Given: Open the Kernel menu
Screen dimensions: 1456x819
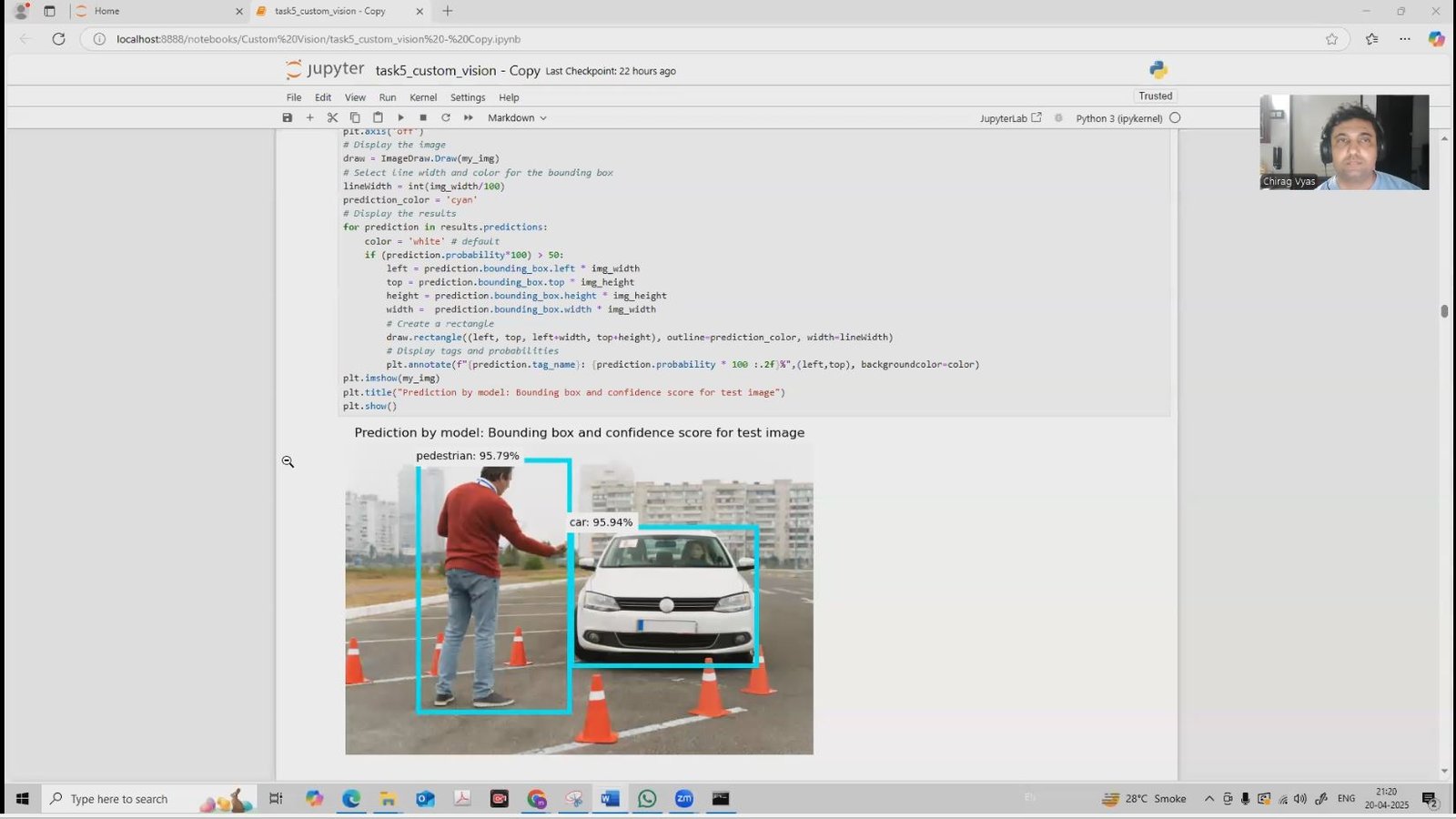Looking at the screenshot, I should click(423, 97).
